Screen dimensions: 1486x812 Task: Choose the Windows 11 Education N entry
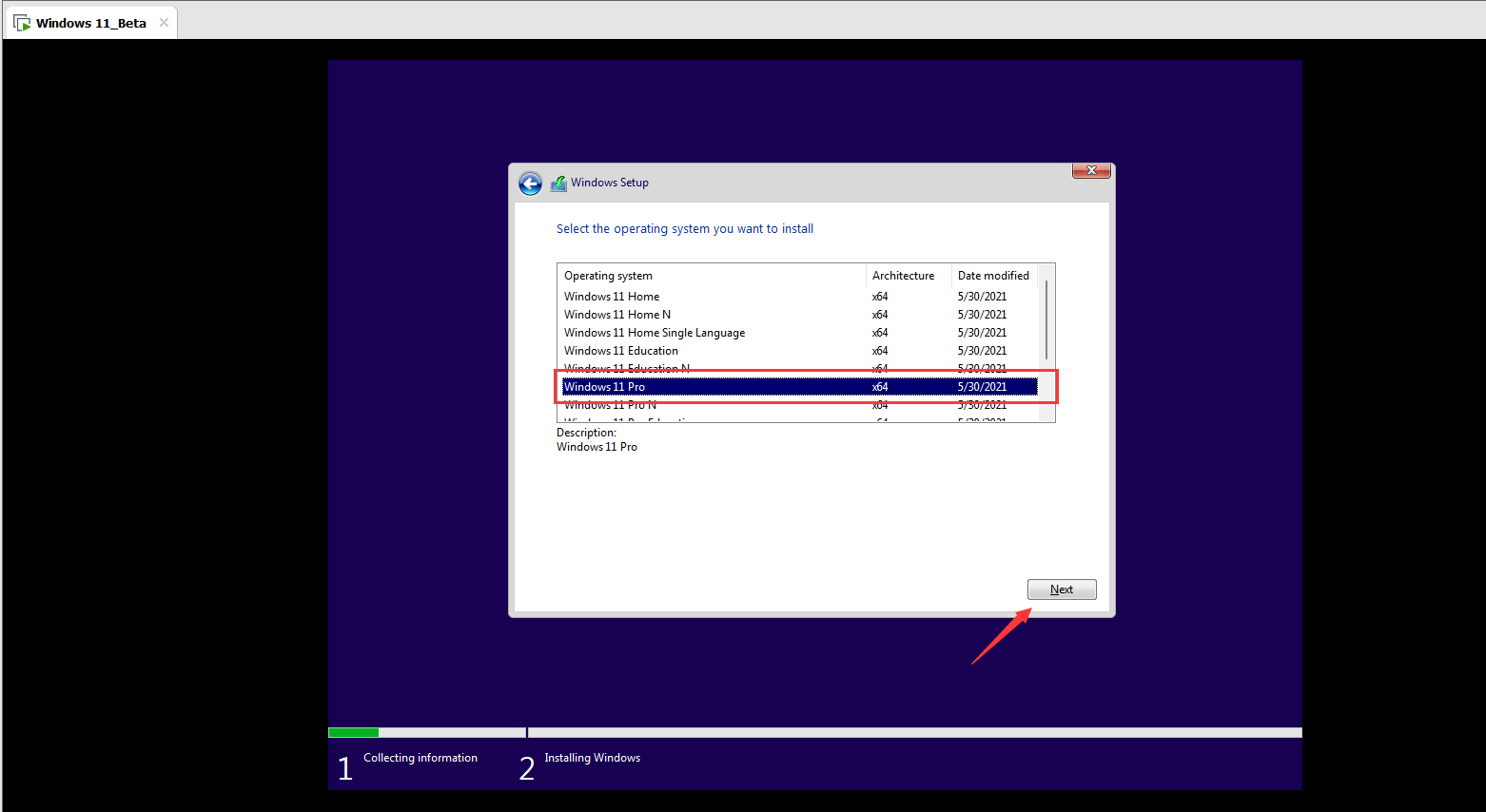coord(799,369)
